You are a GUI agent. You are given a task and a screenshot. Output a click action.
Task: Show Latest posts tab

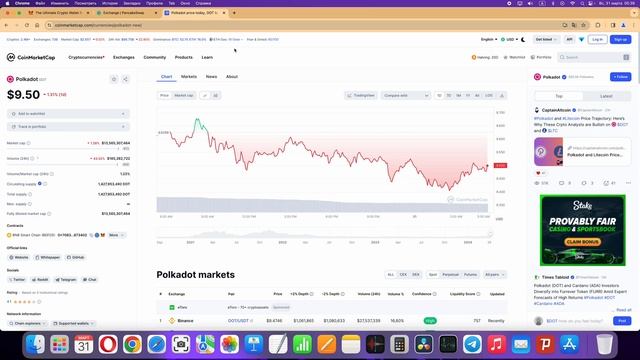click(606, 96)
